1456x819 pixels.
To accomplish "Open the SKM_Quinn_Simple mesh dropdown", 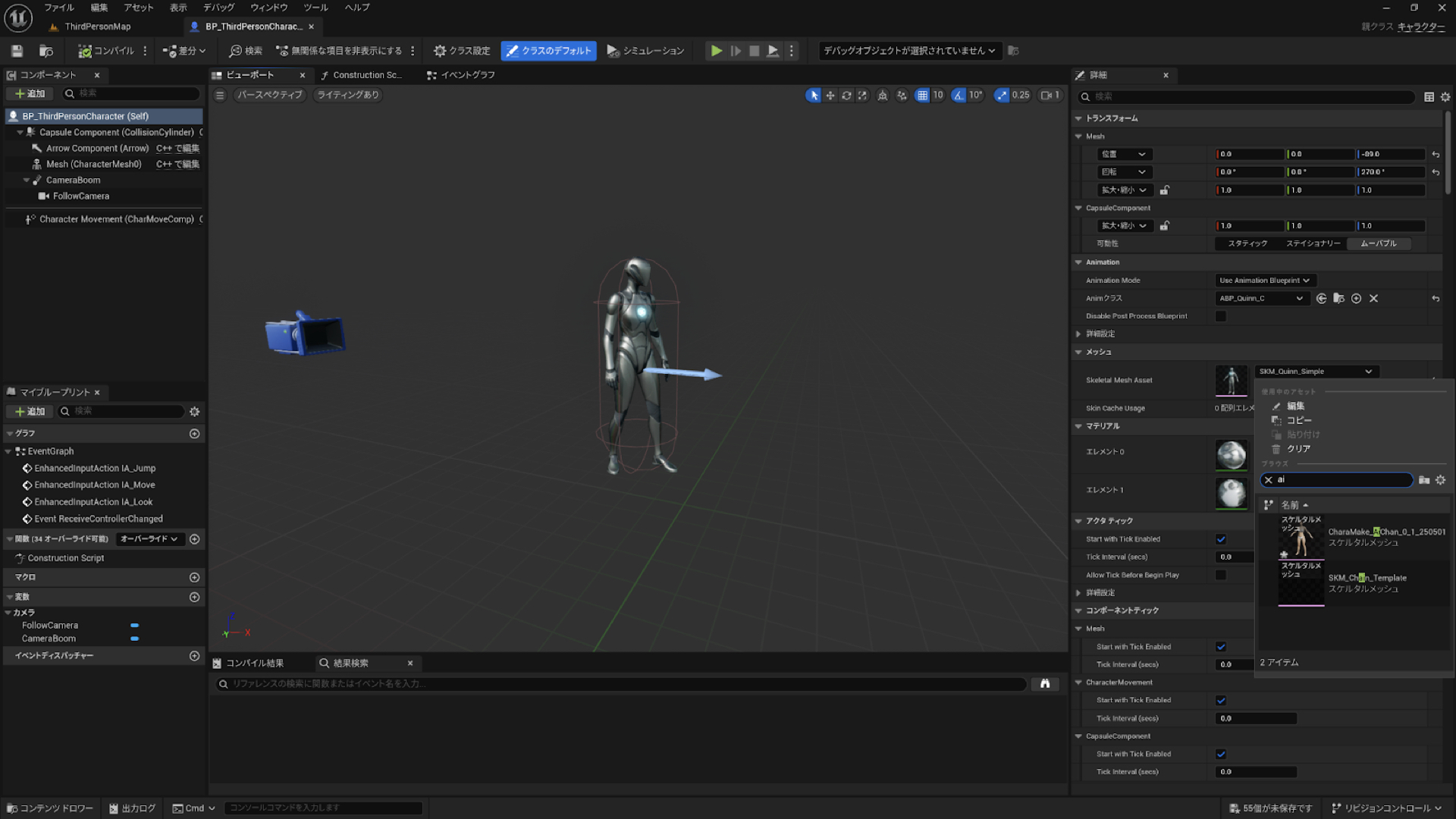I will (1316, 372).
